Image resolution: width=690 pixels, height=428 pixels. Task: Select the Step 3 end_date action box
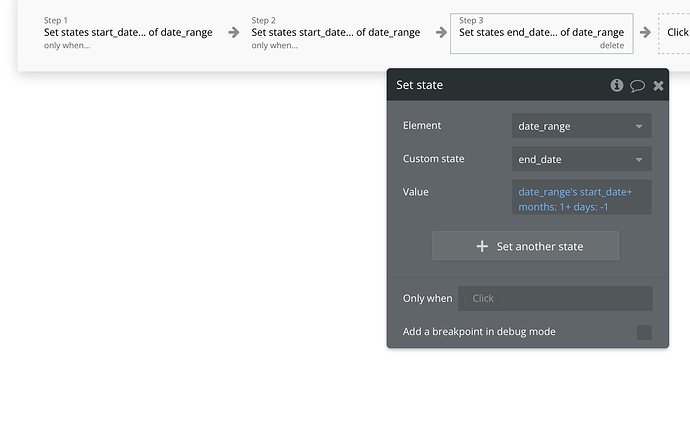(x=541, y=32)
